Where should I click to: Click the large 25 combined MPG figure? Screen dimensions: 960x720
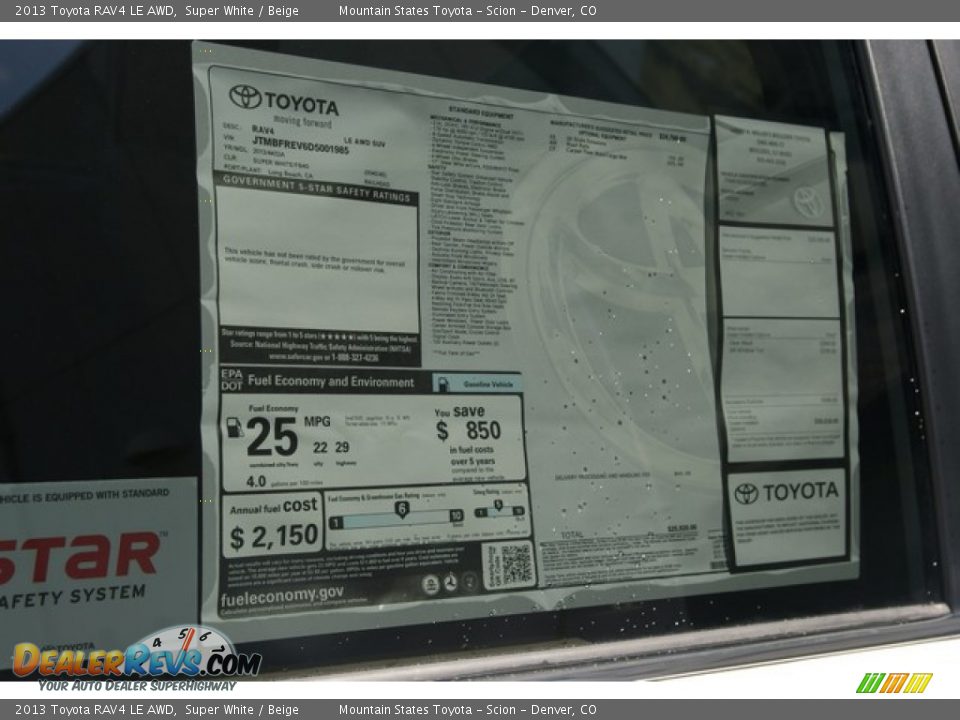272,437
